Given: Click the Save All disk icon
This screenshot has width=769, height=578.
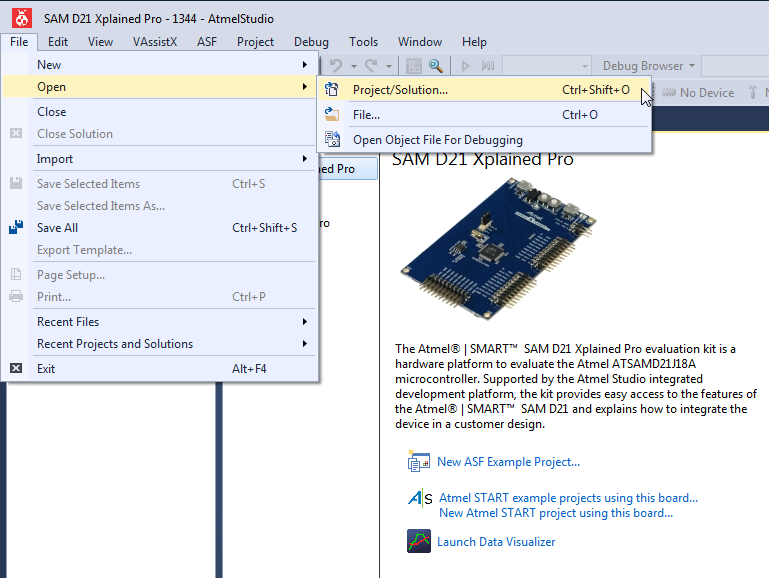Looking at the screenshot, I should [16, 228].
